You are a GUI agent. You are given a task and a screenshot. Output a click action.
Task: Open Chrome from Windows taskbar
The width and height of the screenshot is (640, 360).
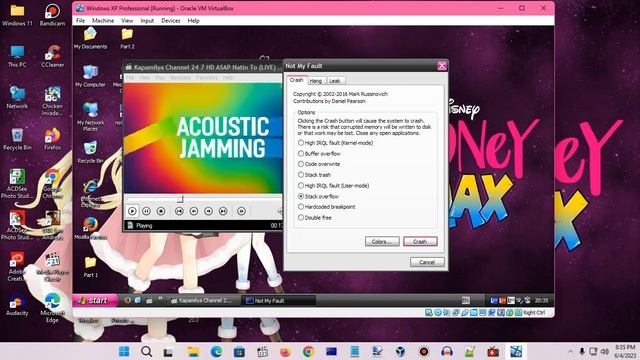(309, 351)
